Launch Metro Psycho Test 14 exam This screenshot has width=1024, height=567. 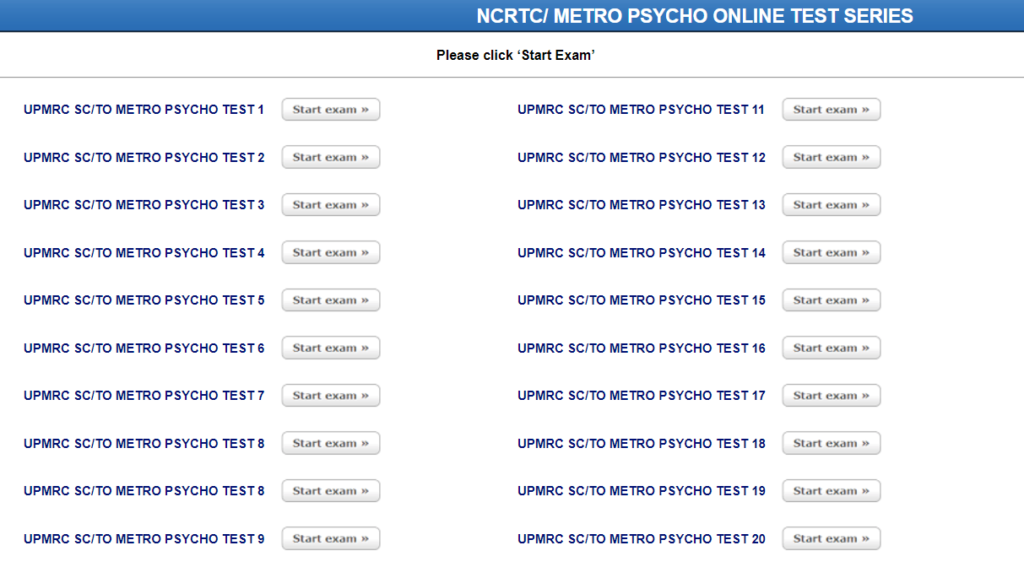coord(831,253)
